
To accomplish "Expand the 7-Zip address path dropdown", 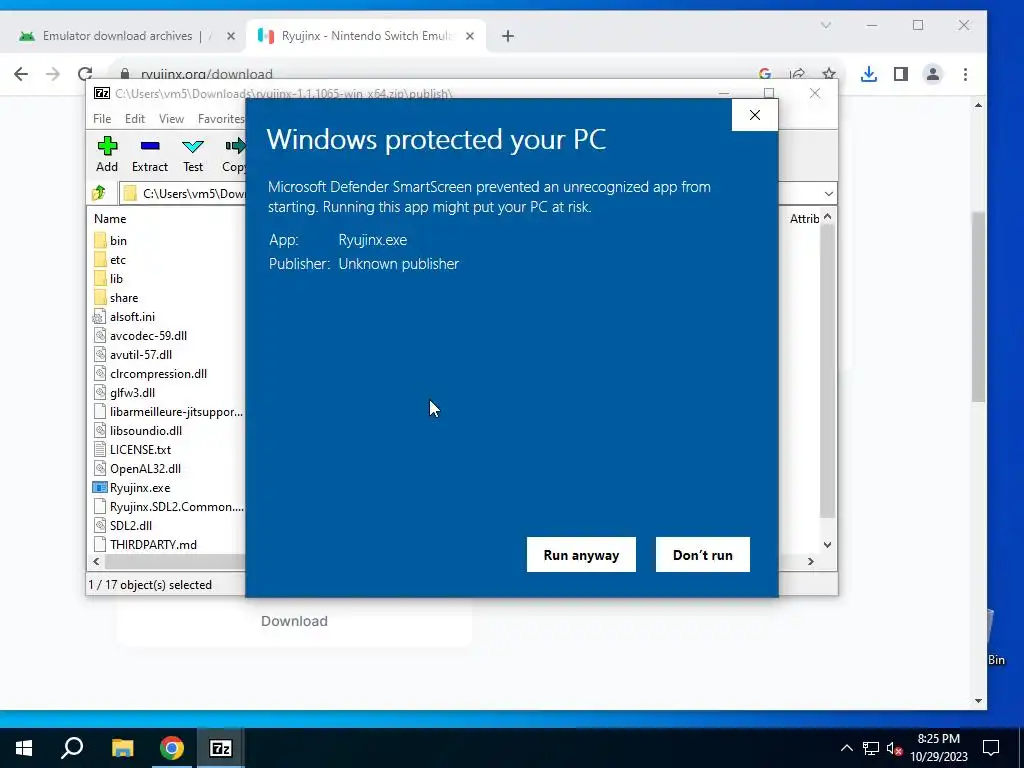I will tap(828, 193).
